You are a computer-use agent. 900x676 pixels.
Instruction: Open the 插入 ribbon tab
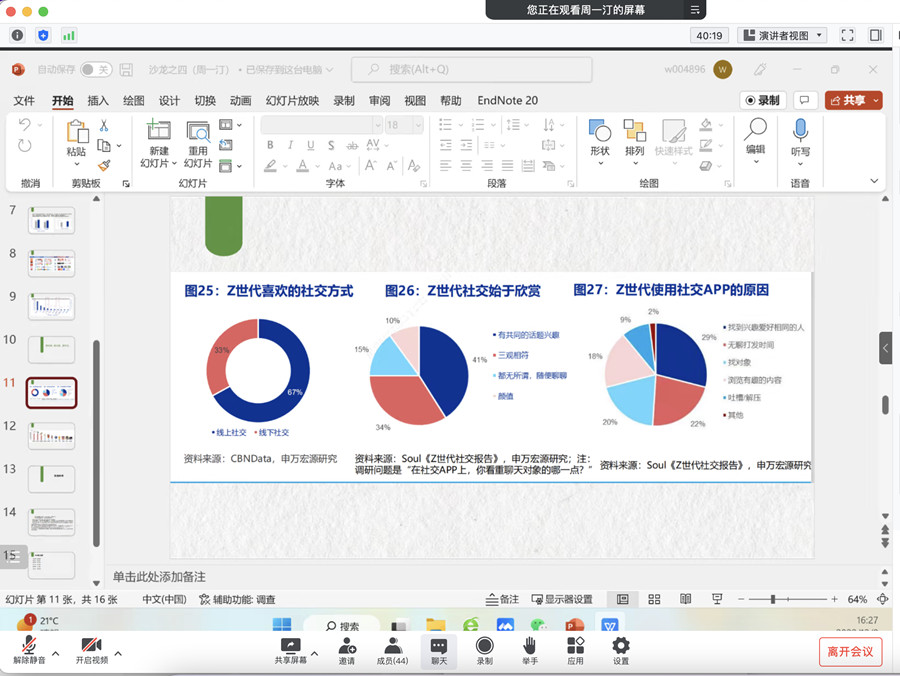pos(98,101)
